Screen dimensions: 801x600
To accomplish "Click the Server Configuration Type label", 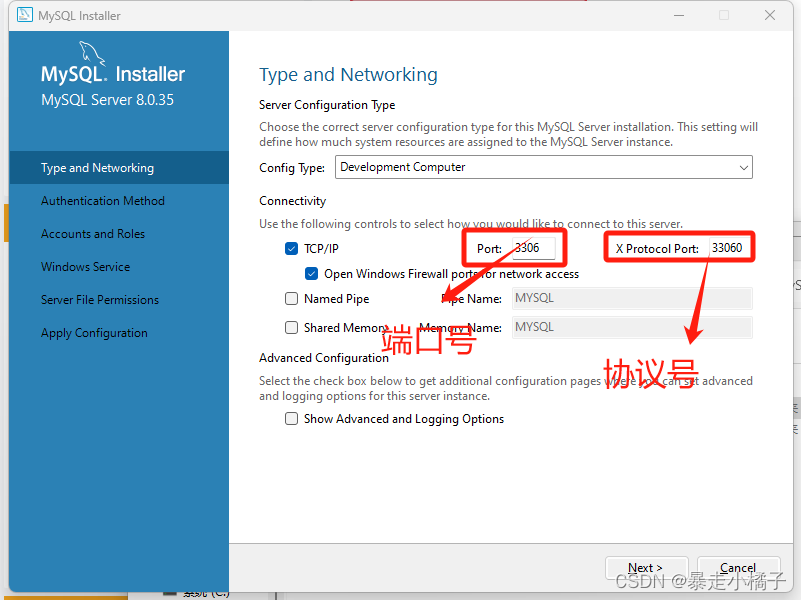I will pos(327,105).
